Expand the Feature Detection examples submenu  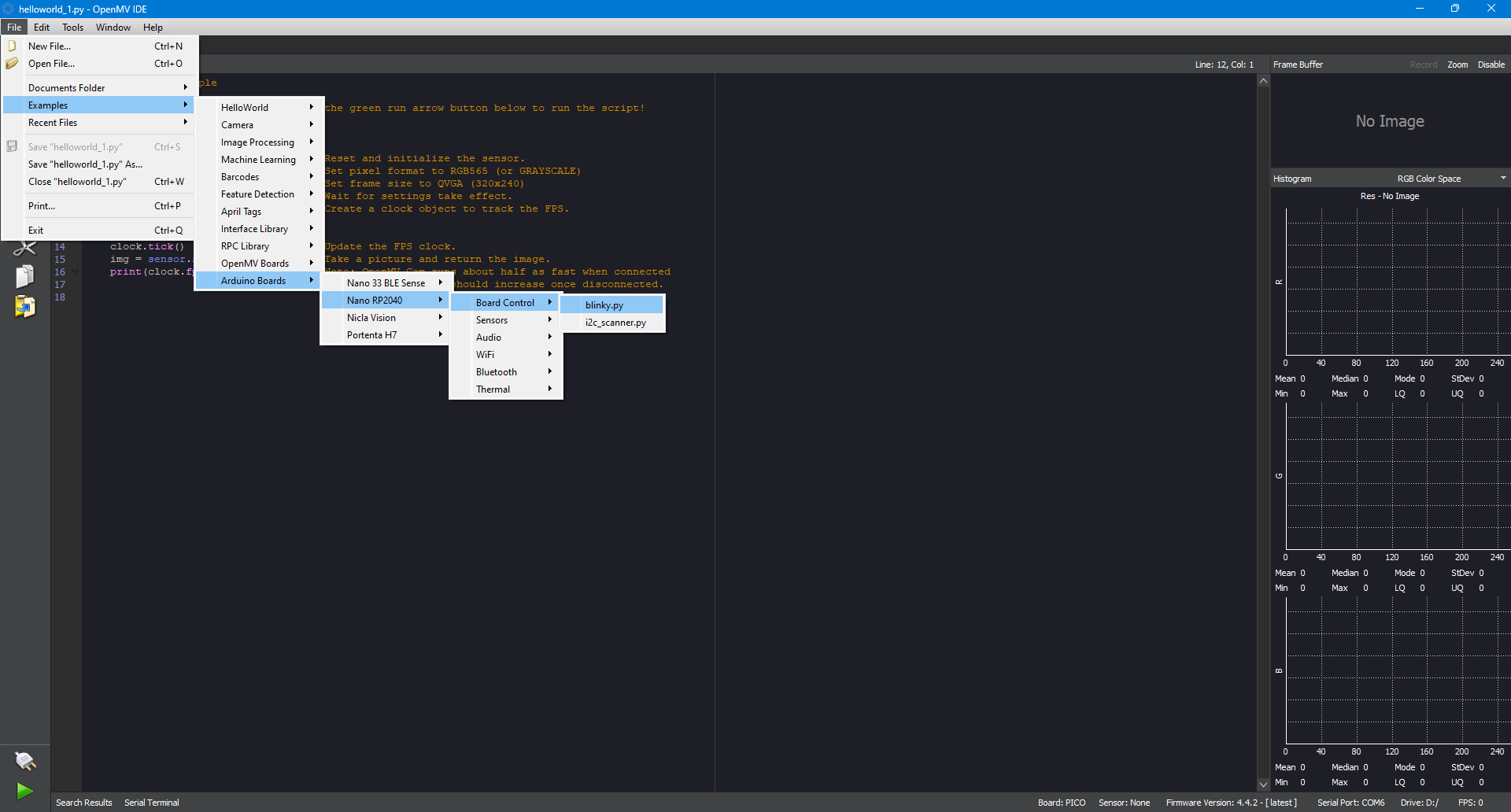(258, 194)
